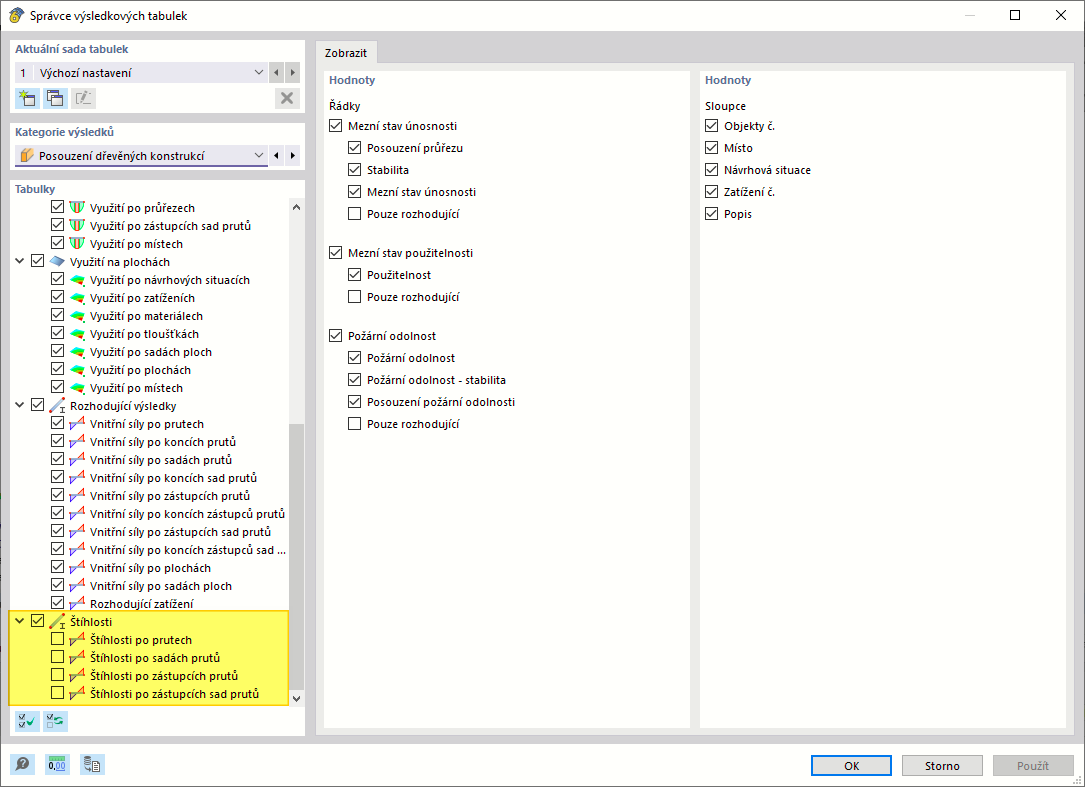1085x787 pixels.
Task: Open help icon at bottom left
Action: (x=23, y=764)
